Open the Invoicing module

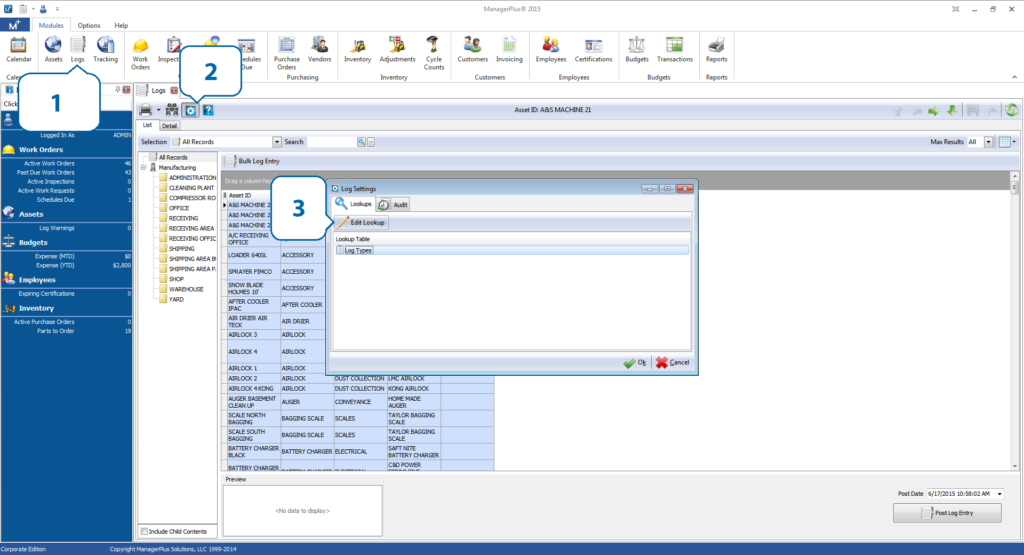point(509,50)
